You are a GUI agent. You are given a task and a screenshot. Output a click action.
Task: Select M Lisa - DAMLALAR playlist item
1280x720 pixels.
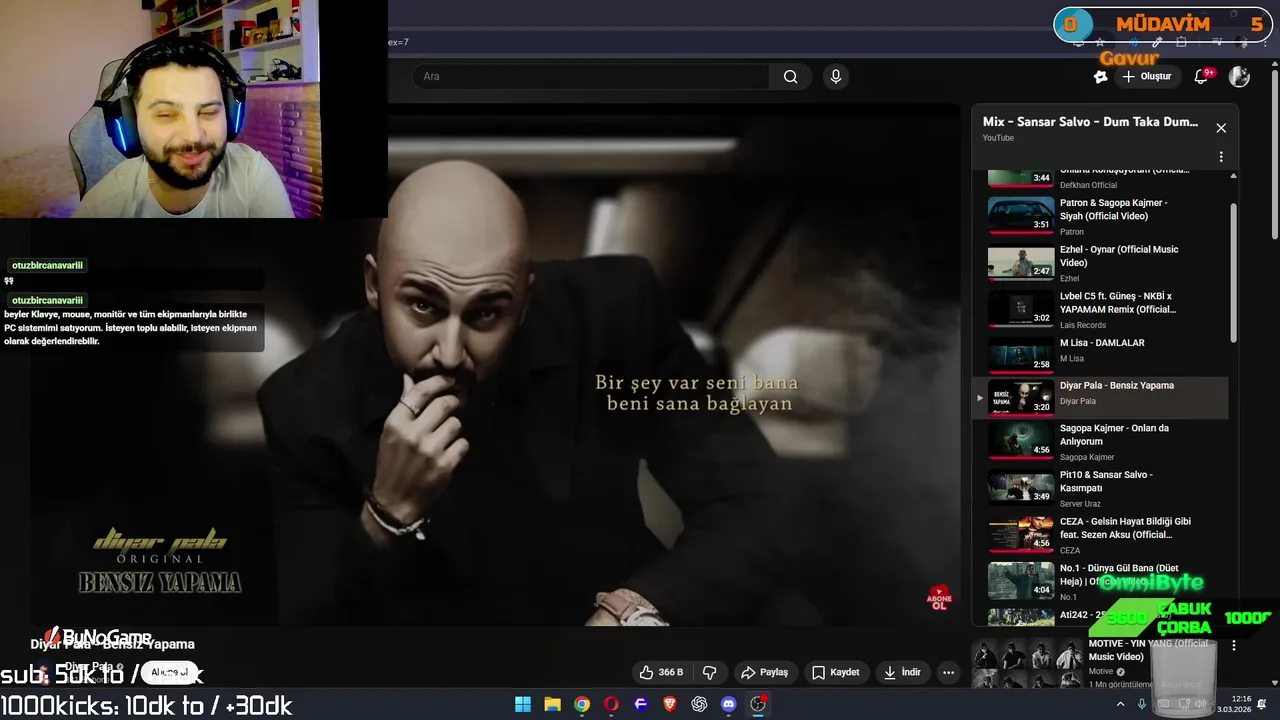point(1100,354)
